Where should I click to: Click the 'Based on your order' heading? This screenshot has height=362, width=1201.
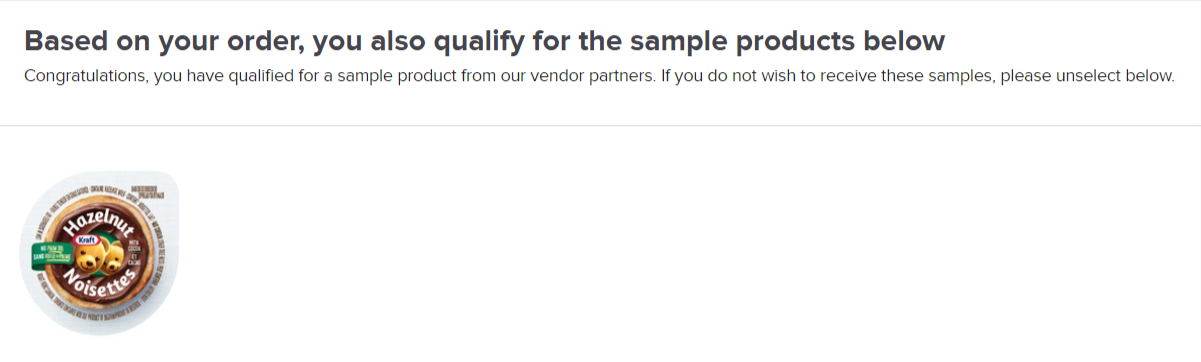485,41
